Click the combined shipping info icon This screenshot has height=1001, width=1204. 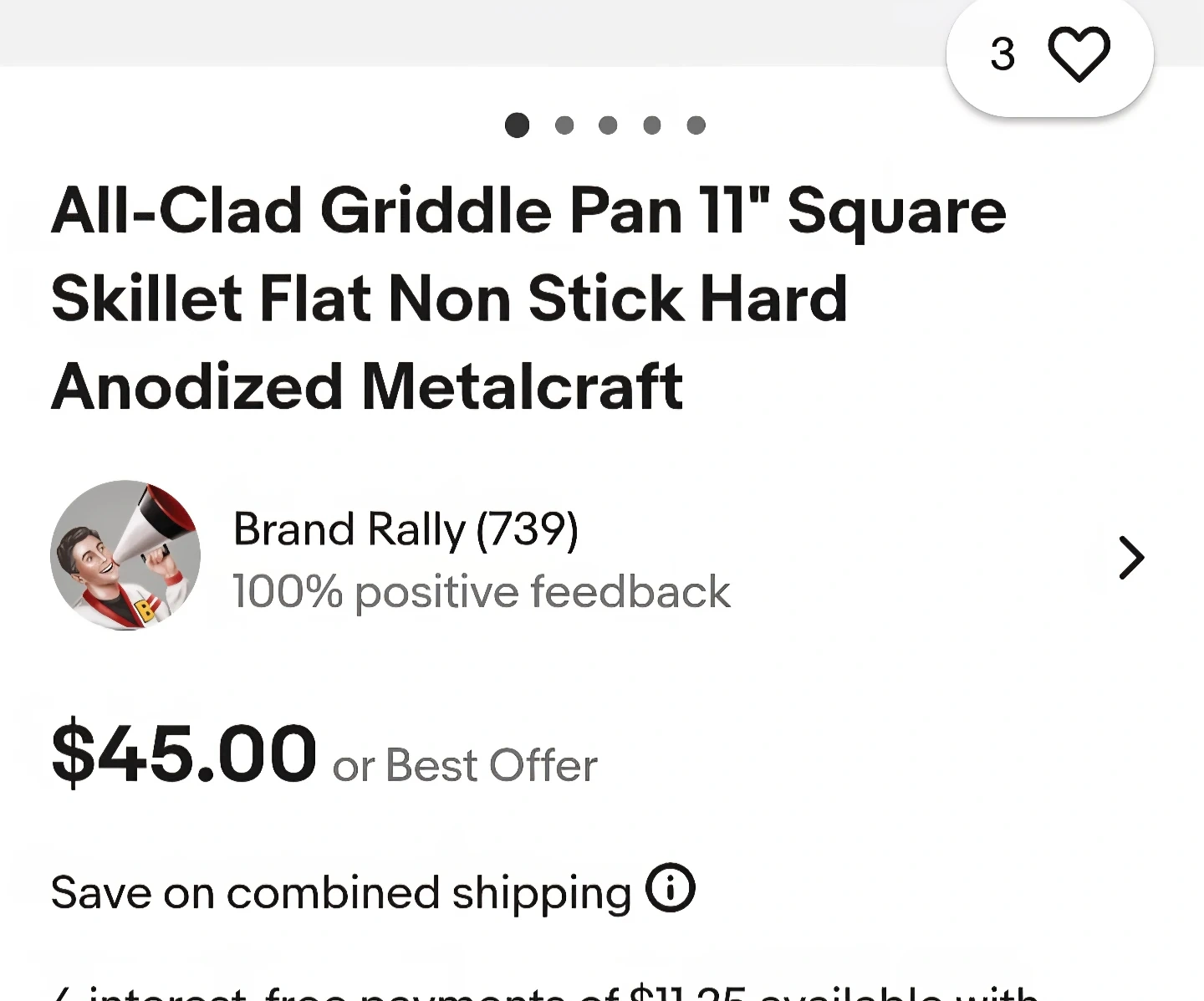pyautogui.click(x=670, y=887)
